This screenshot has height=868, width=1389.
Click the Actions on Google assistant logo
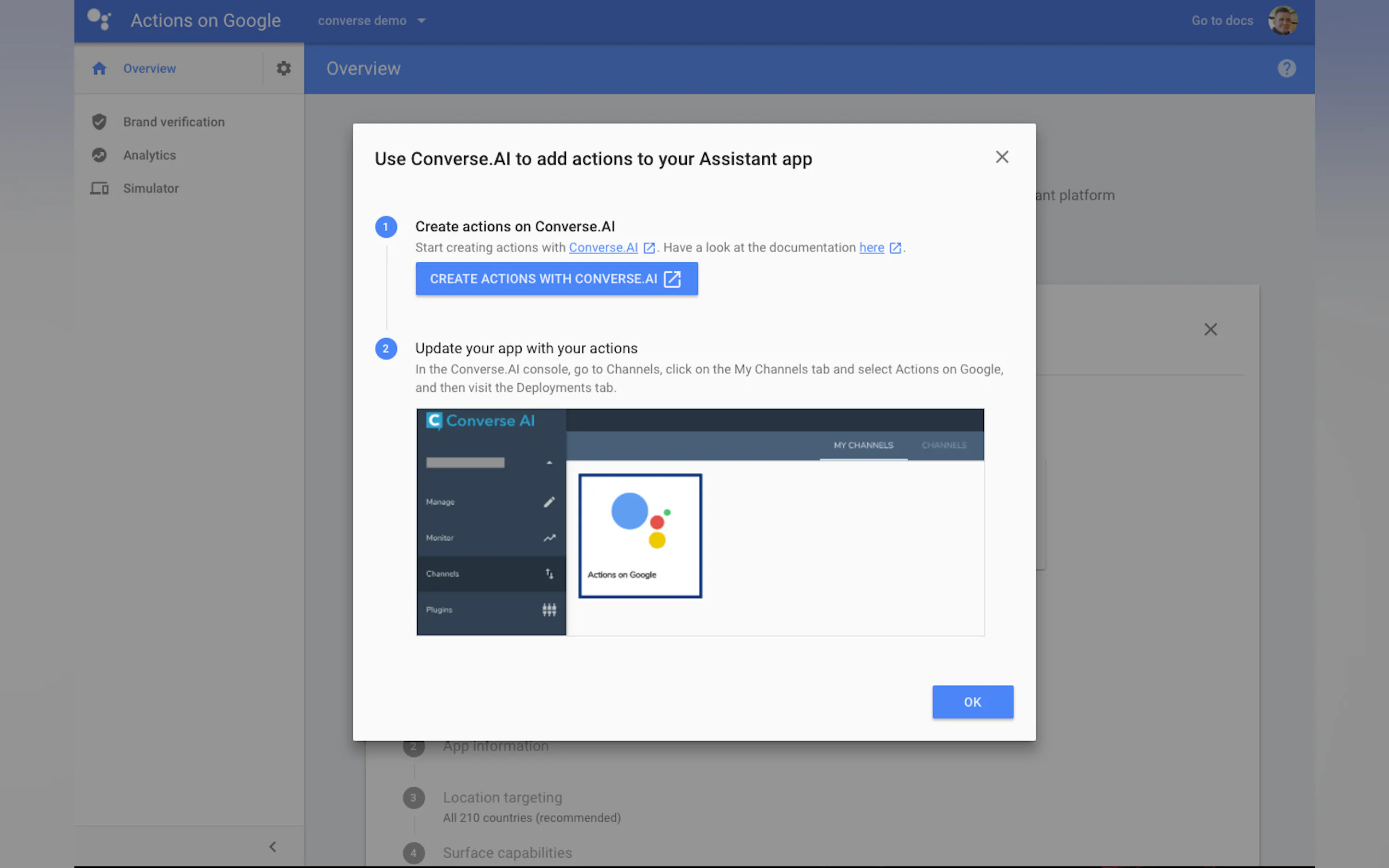pyautogui.click(x=99, y=20)
